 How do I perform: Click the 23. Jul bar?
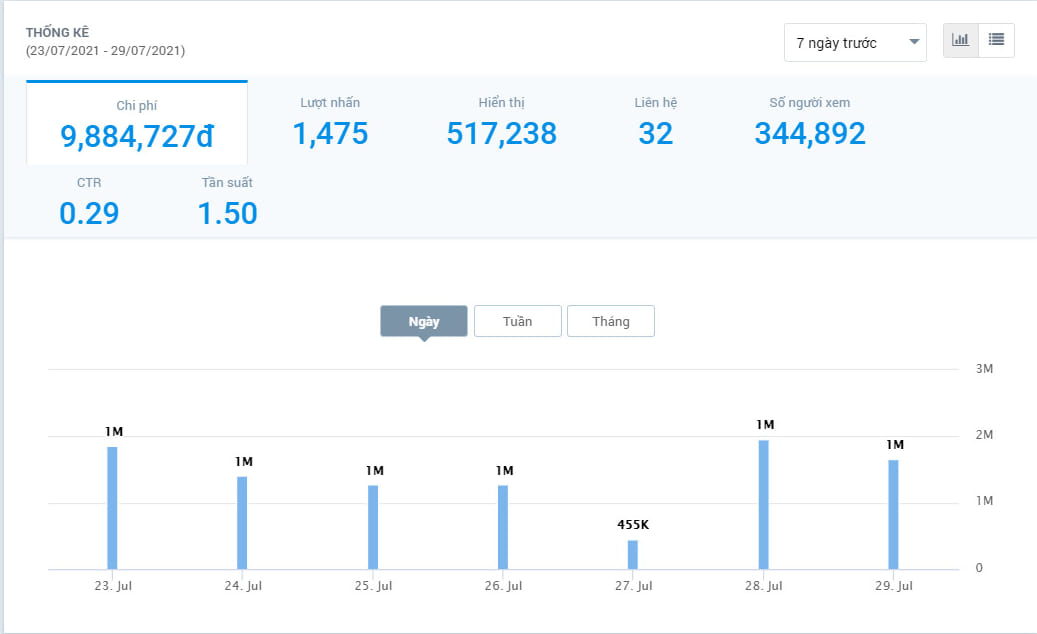(x=112, y=508)
